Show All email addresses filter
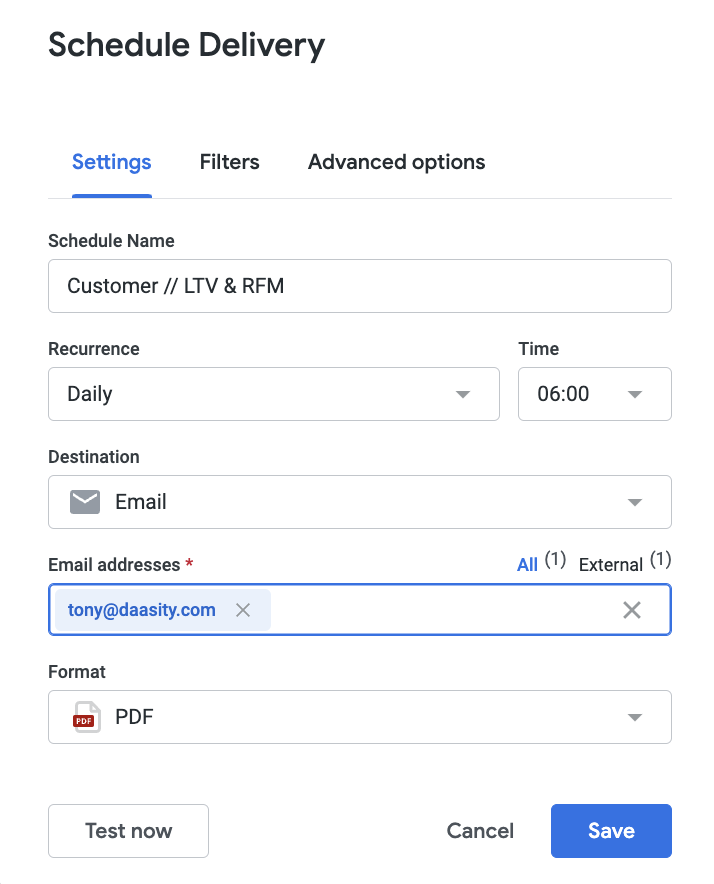Screen dimensions: 714x884 (x=528, y=565)
